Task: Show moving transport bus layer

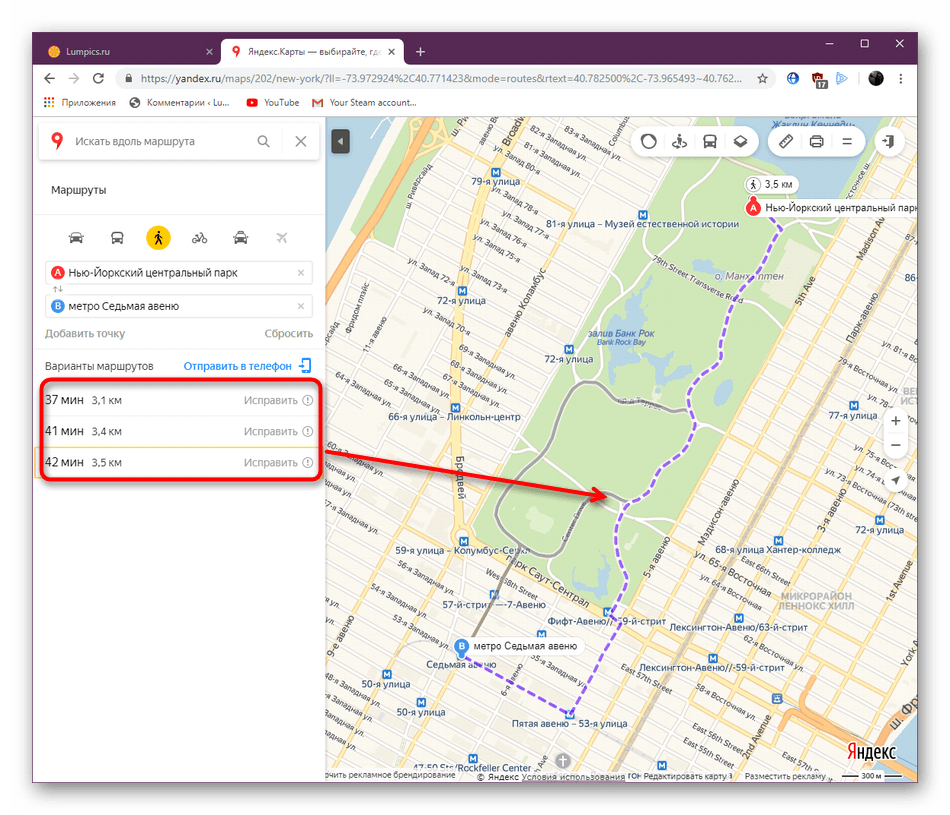Action: (x=709, y=141)
